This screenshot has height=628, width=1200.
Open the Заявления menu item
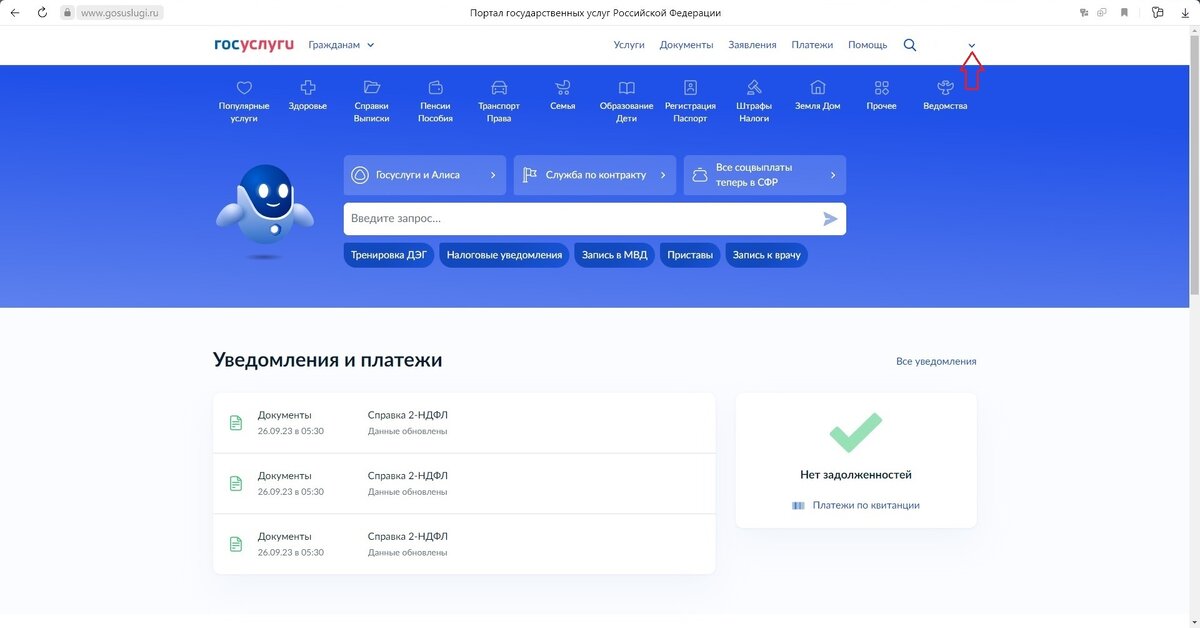tap(752, 45)
